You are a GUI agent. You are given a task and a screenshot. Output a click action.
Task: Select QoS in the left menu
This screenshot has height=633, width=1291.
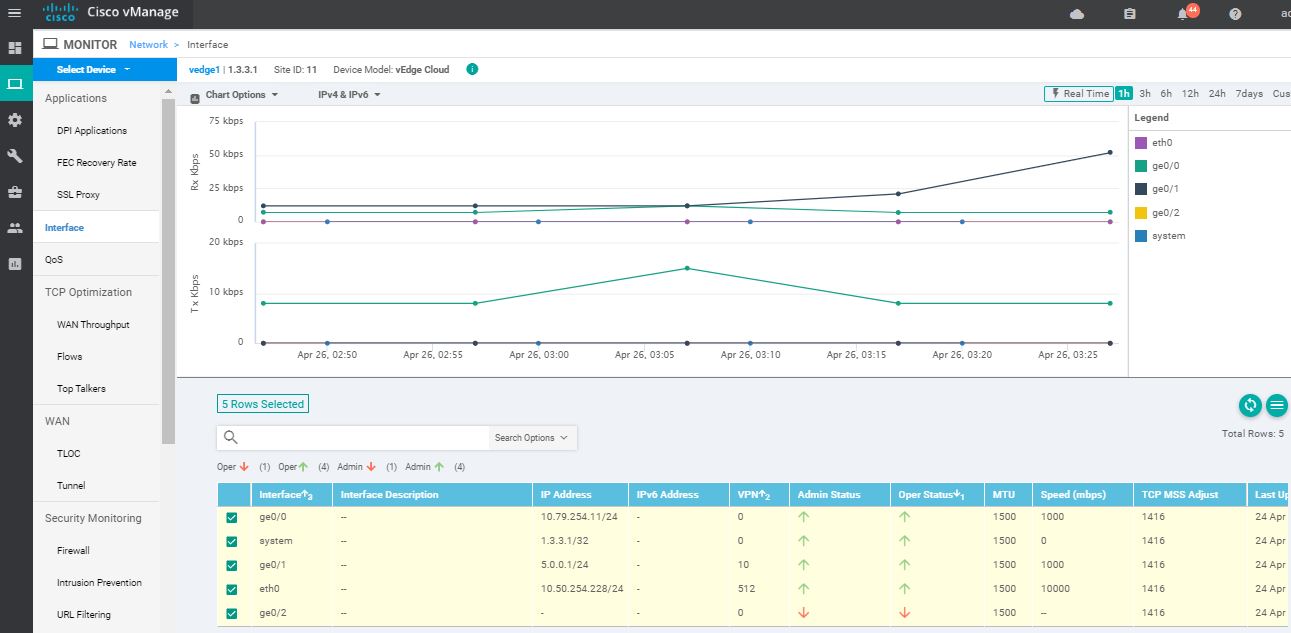(x=54, y=260)
